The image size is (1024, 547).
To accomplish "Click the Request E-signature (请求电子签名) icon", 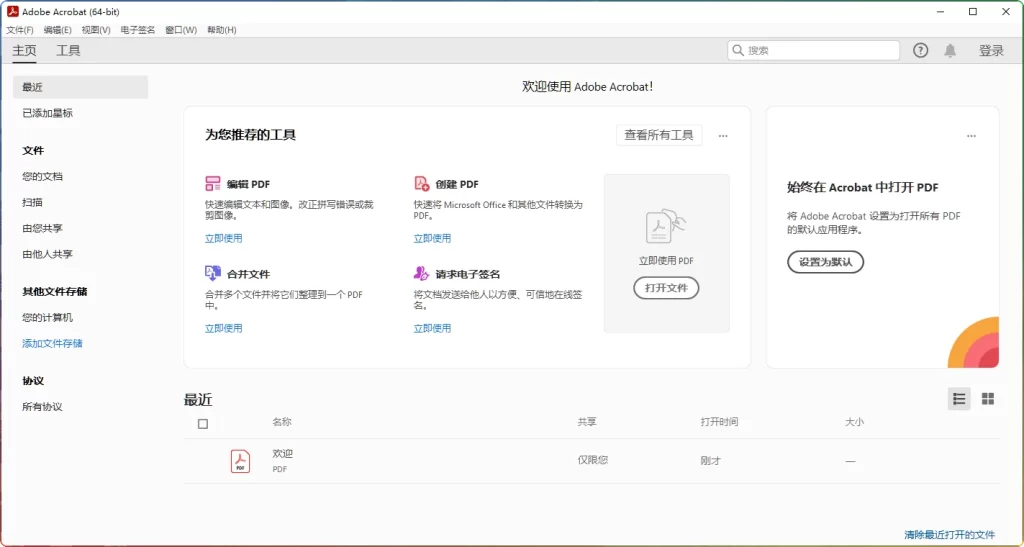I will coord(421,273).
